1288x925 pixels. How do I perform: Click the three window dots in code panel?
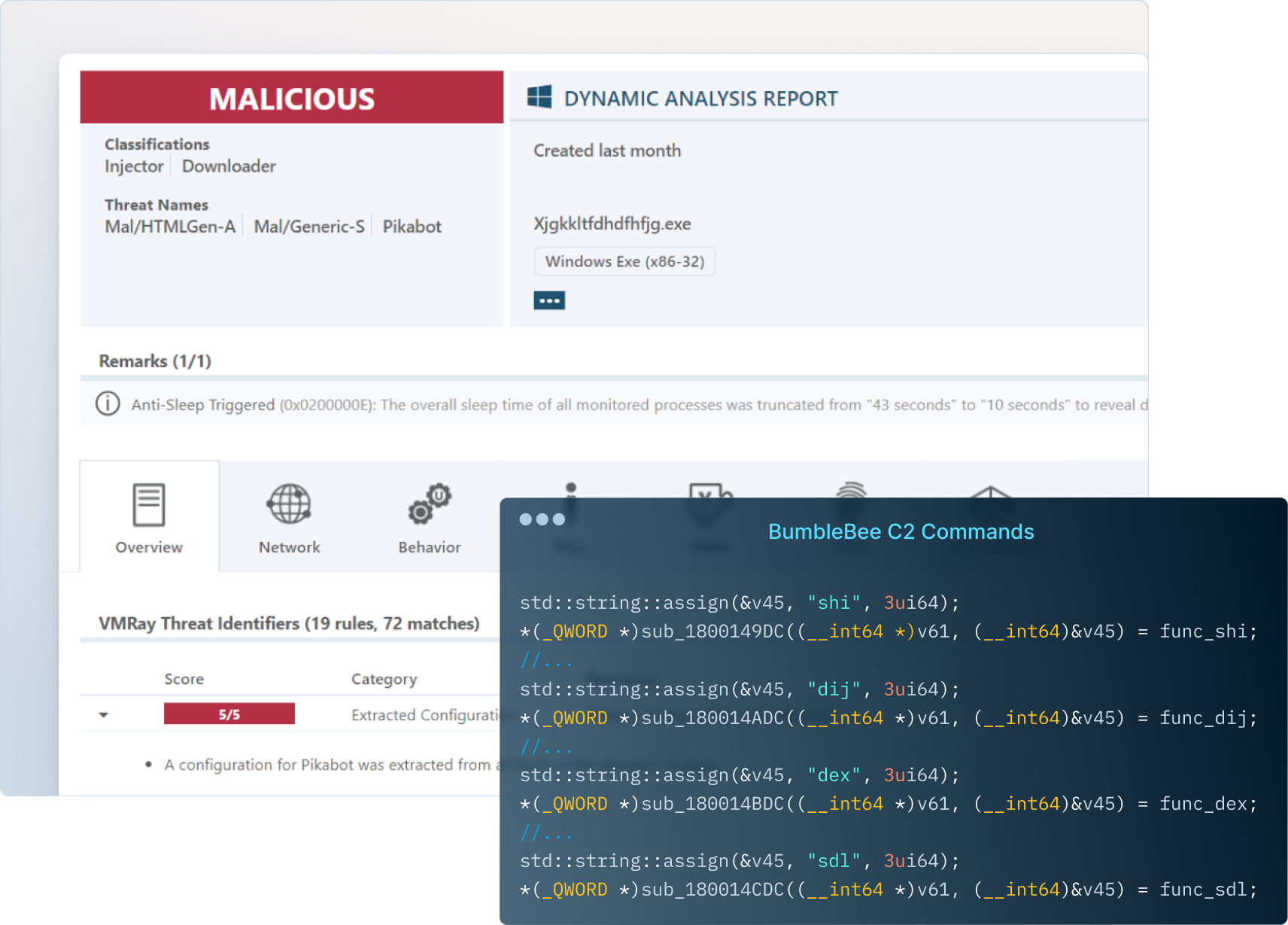pyautogui.click(x=542, y=519)
